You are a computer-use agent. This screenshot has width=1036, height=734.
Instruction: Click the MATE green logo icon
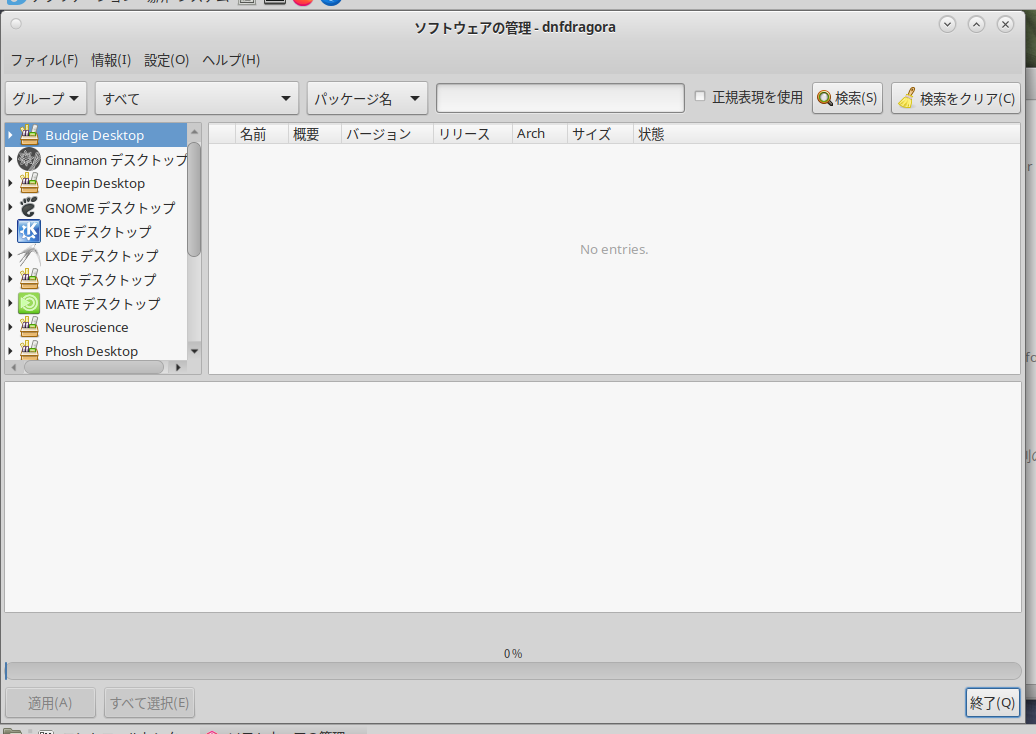pyautogui.click(x=29, y=303)
